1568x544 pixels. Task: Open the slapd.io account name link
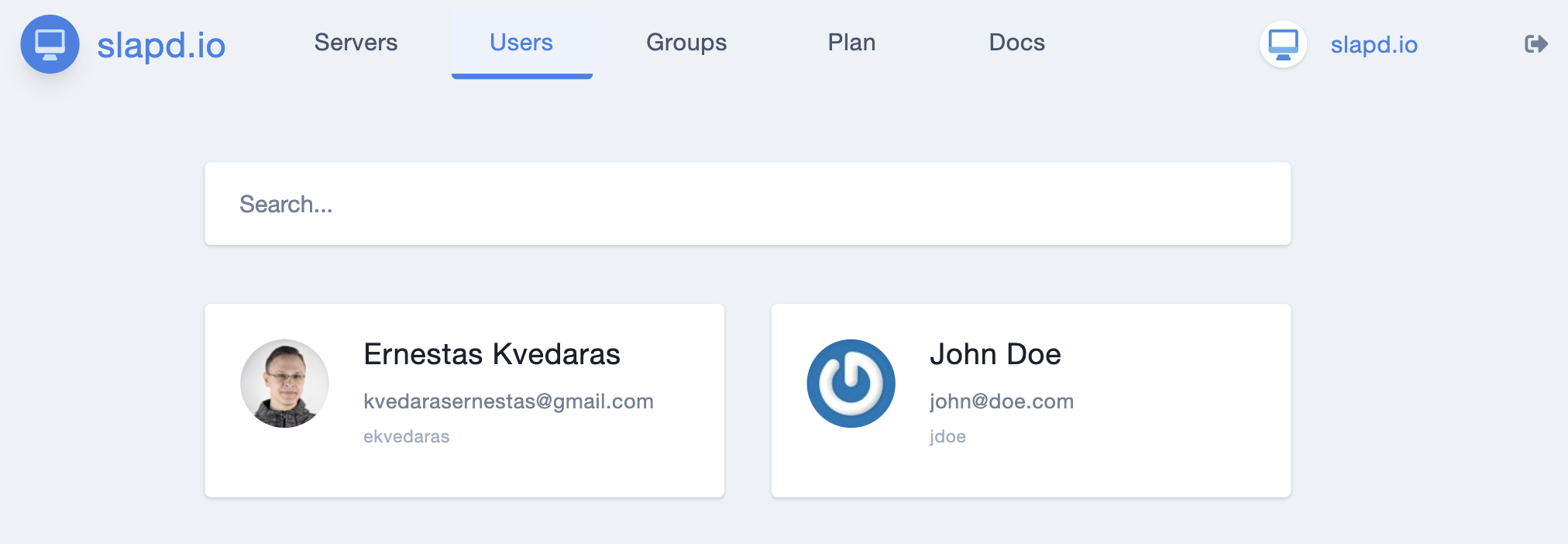click(x=1374, y=45)
